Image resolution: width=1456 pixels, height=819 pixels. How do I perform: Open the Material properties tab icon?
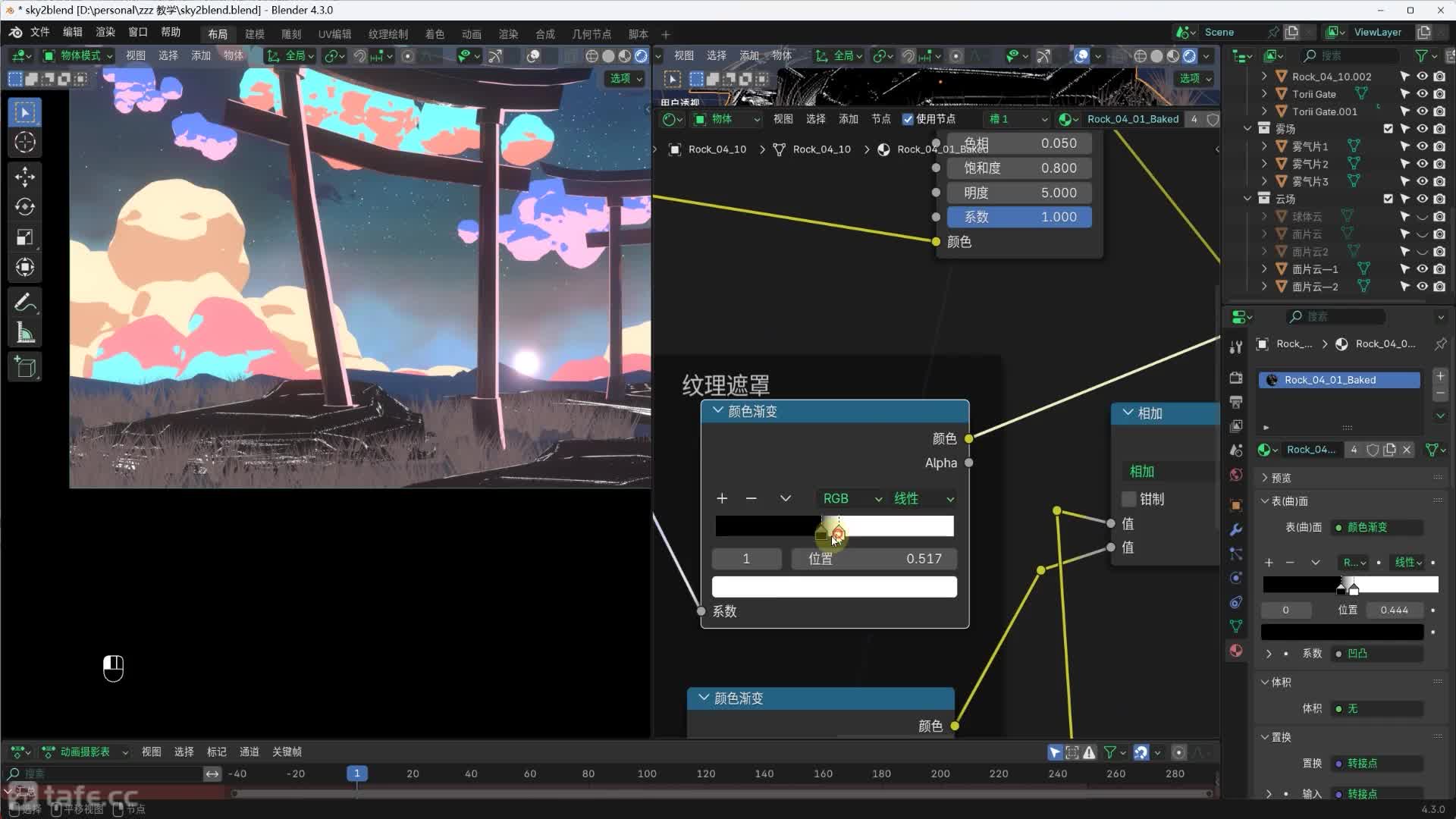[1236, 651]
